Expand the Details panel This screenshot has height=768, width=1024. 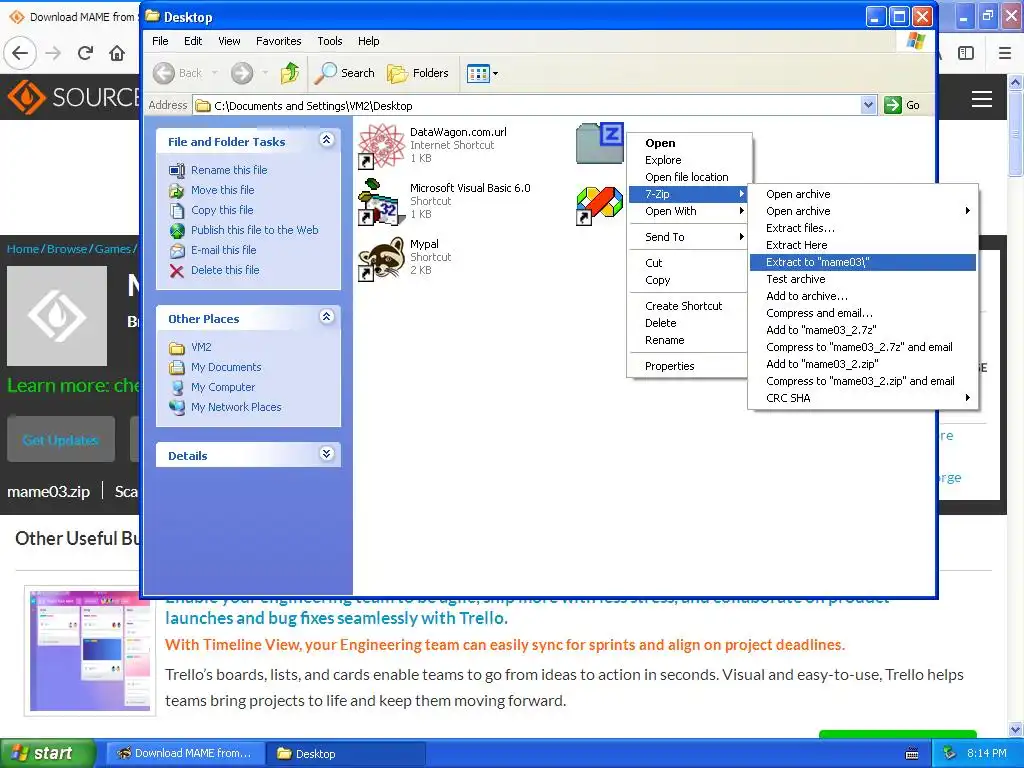[327, 454]
